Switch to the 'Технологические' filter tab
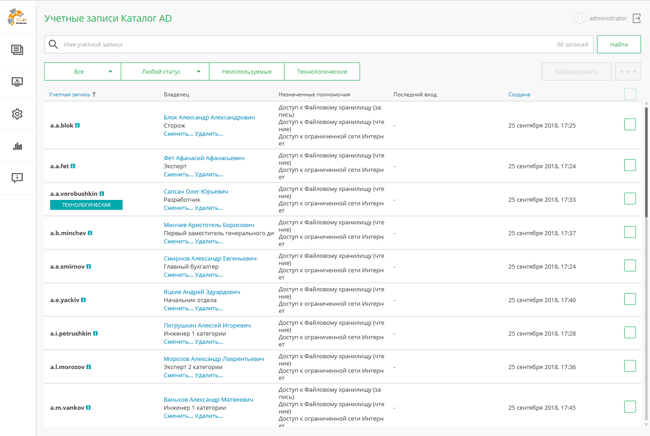 (x=322, y=72)
